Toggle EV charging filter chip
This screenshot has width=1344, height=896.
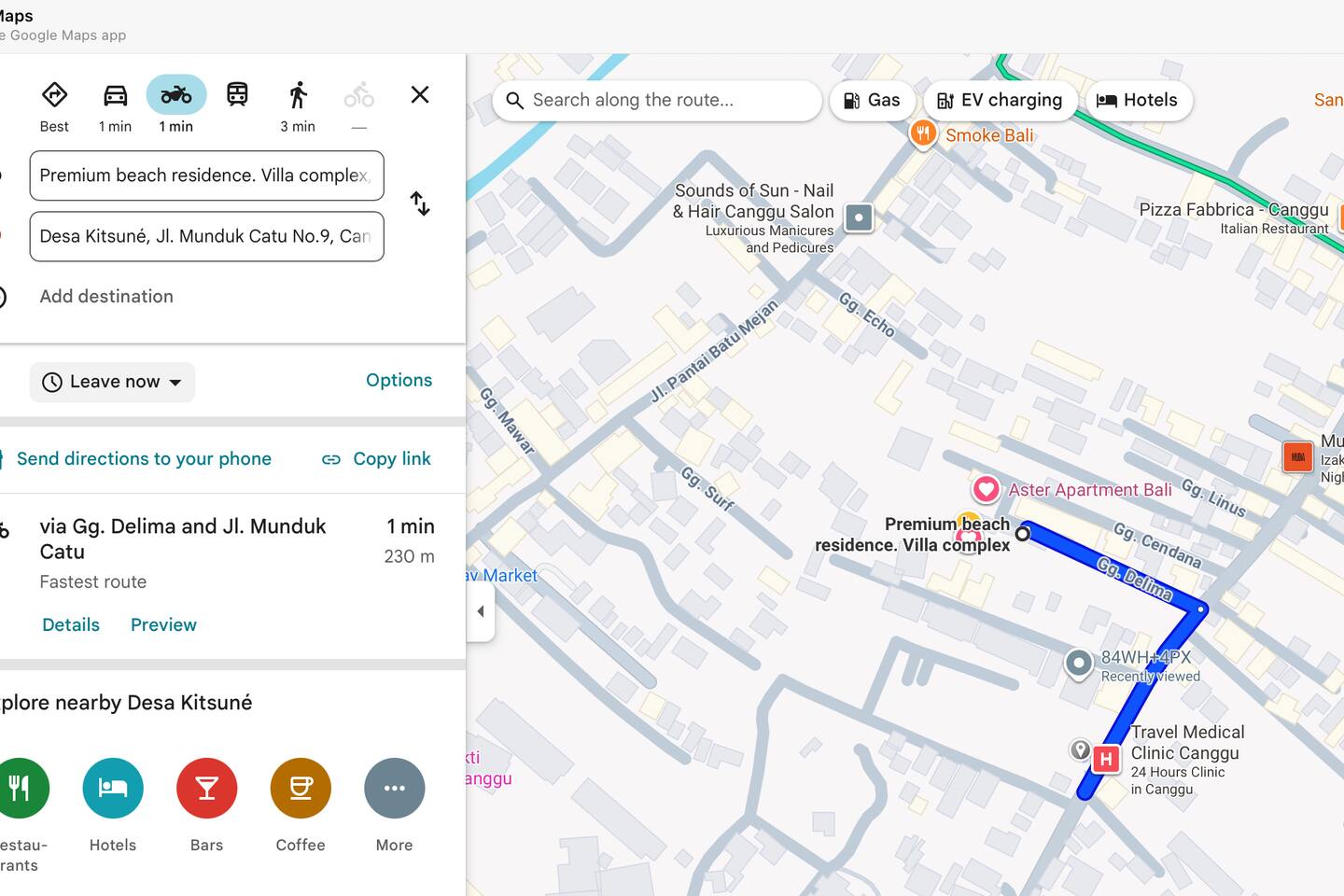pos(1000,101)
